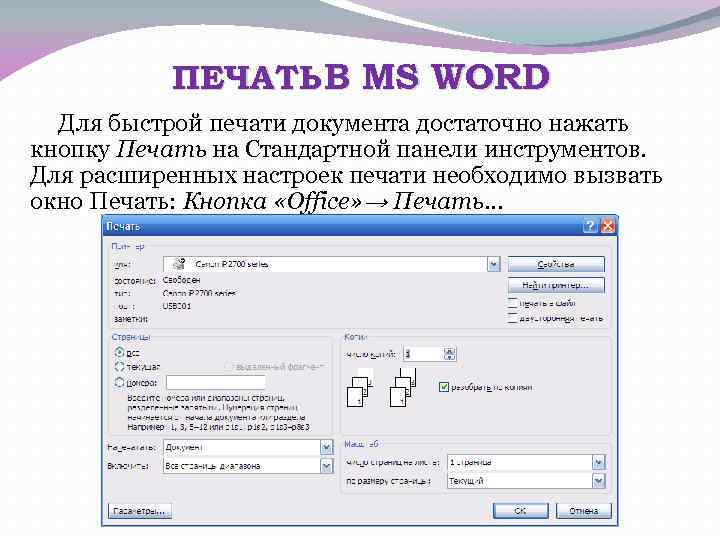This screenshot has height=540, width=720.
Task: Open the Включить dropdown showing Все страницы диапазона
Action: point(326,466)
